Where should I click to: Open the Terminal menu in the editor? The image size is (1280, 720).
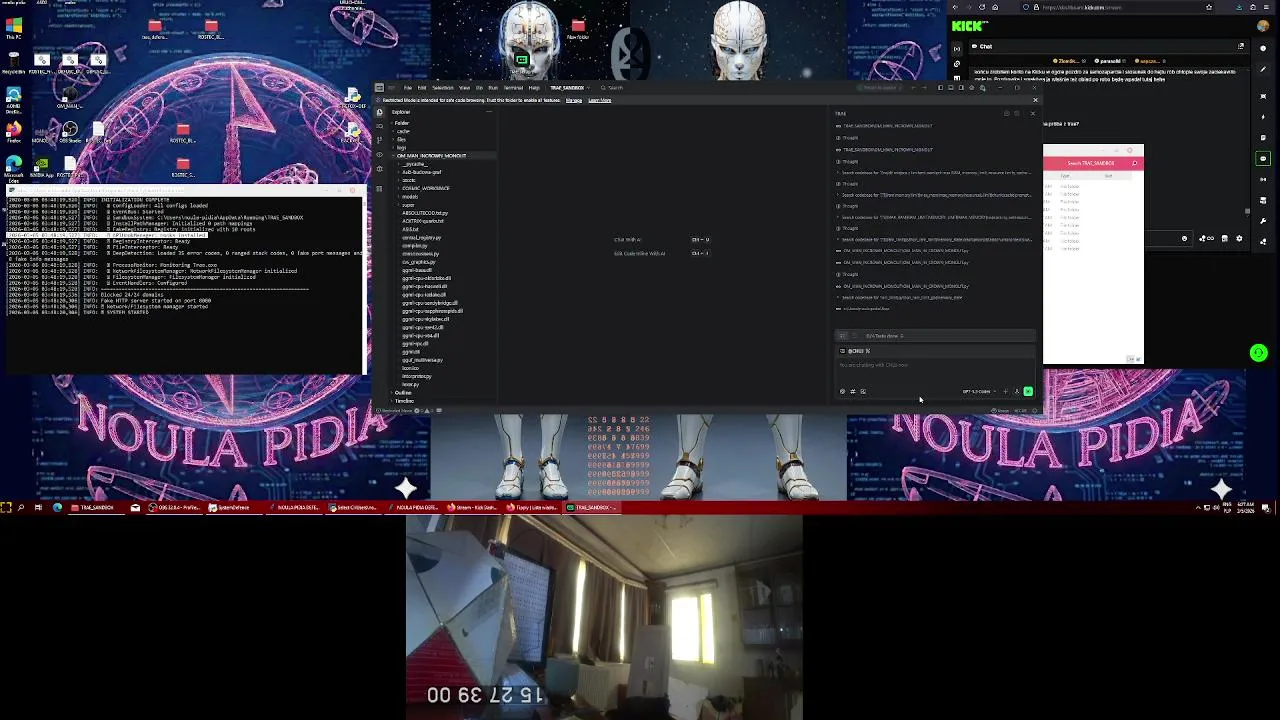click(x=515, y=88)
